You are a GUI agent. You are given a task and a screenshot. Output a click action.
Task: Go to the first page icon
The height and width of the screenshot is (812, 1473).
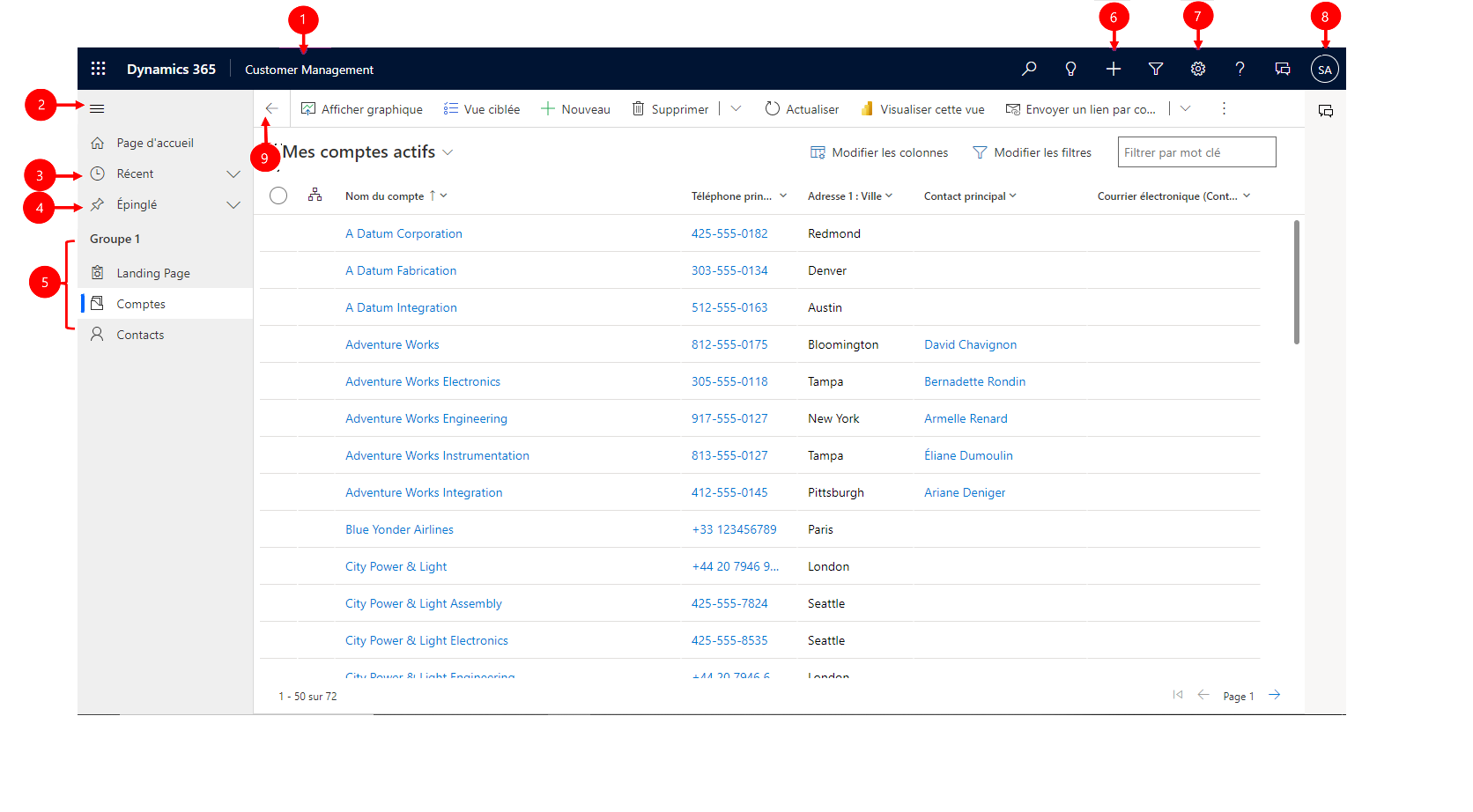1178,695
